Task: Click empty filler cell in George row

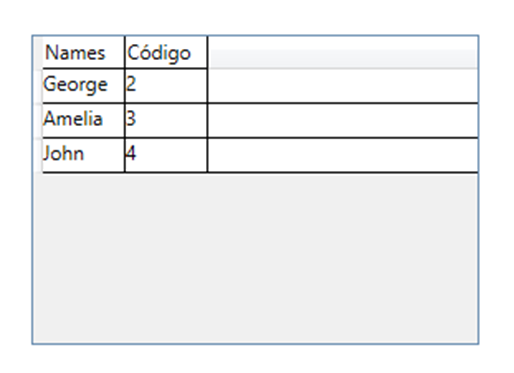Action: tap(343, 86)
